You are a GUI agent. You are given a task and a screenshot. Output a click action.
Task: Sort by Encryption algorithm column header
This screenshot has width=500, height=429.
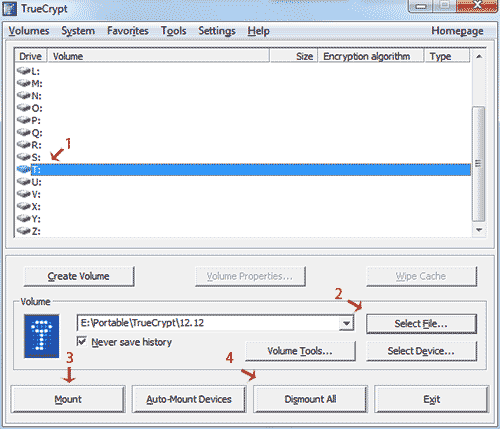[x=371, y=56]
